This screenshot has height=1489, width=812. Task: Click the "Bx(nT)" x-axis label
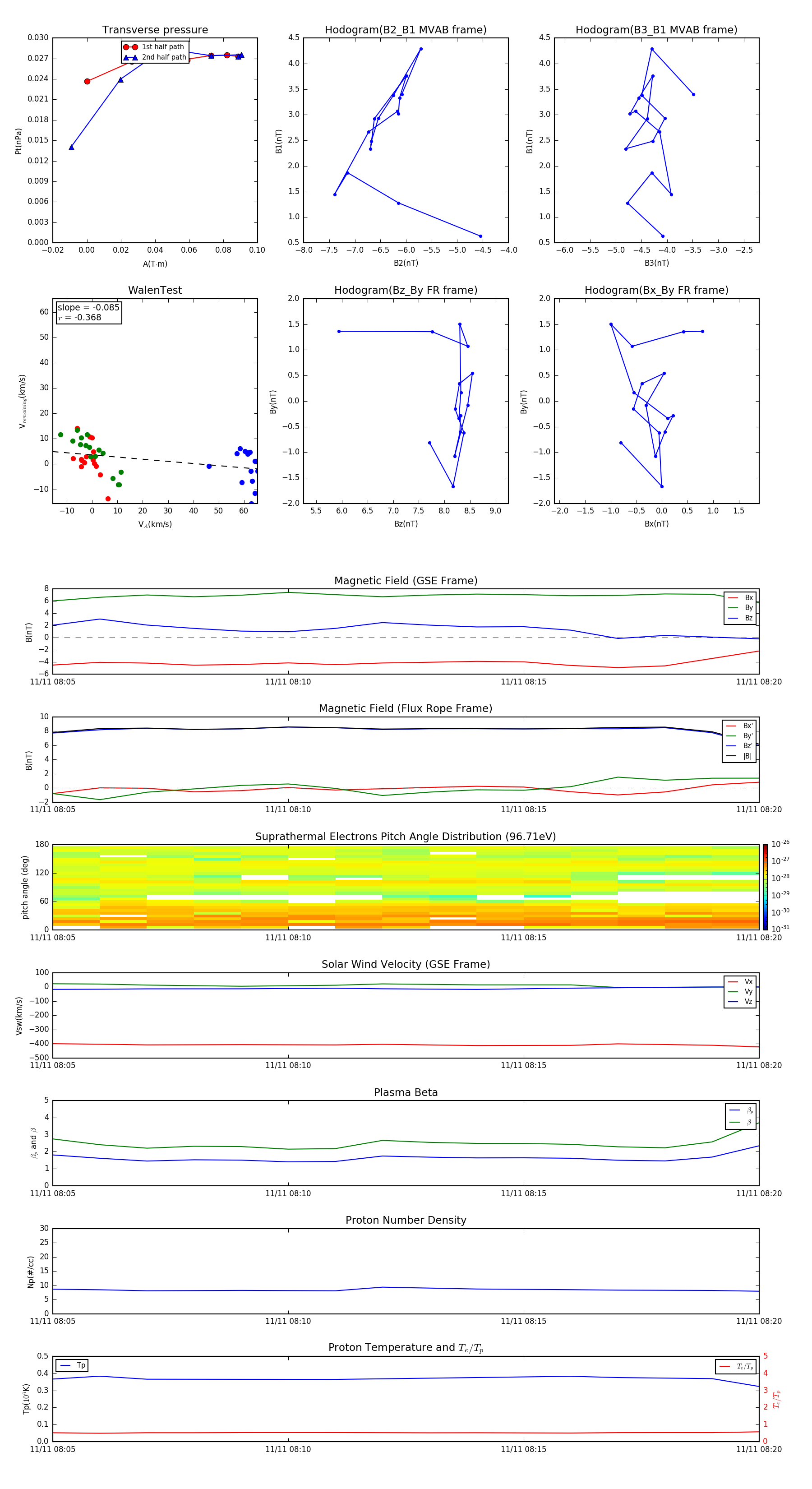(656, 524)
